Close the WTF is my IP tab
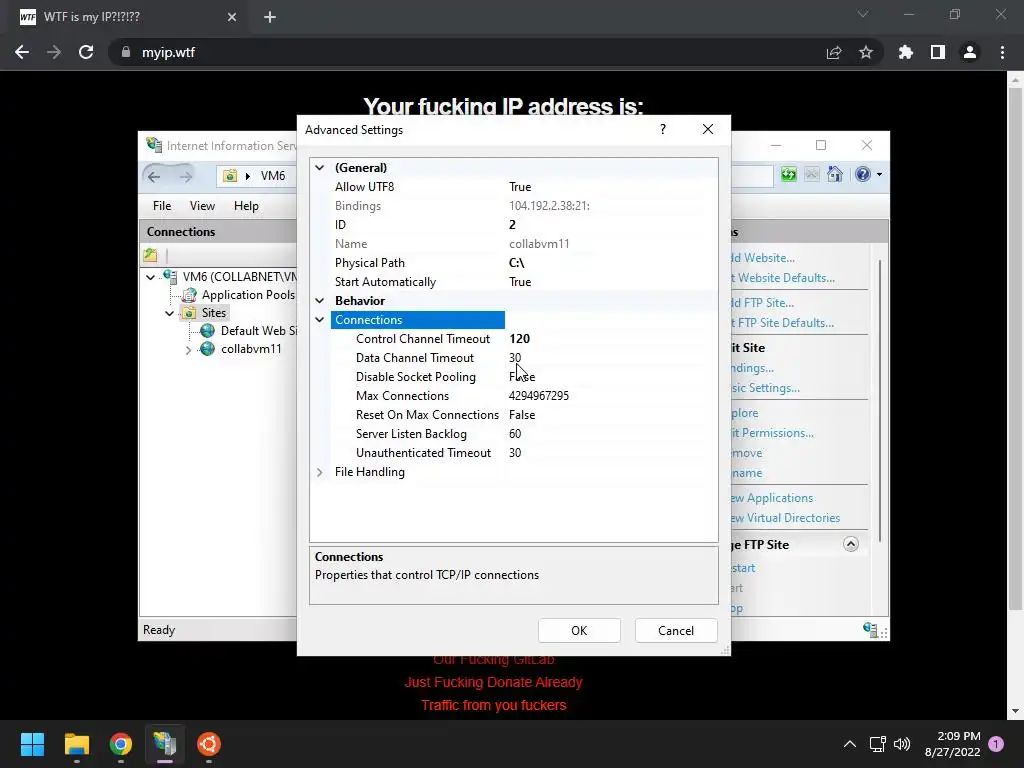This screenshot has width=1024, height=768. tap(232, 17)
